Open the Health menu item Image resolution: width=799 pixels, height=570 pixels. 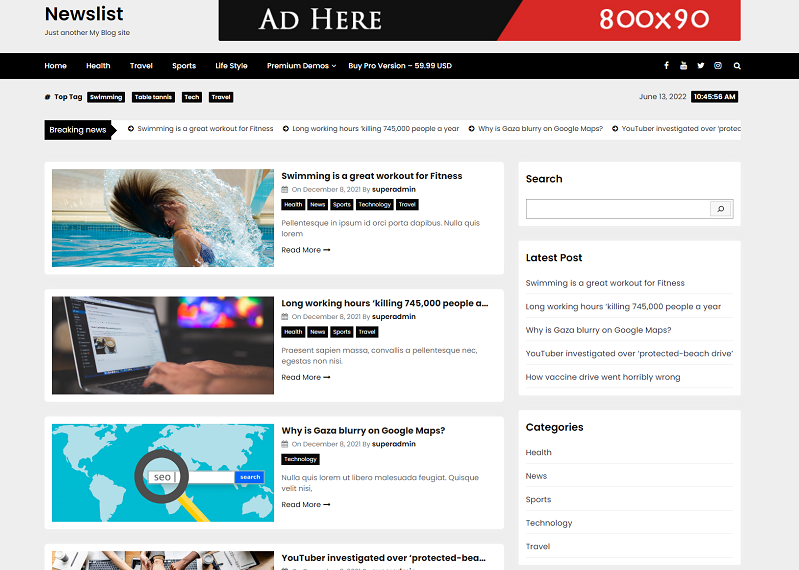pyautogui.click(x=98, y=66)
